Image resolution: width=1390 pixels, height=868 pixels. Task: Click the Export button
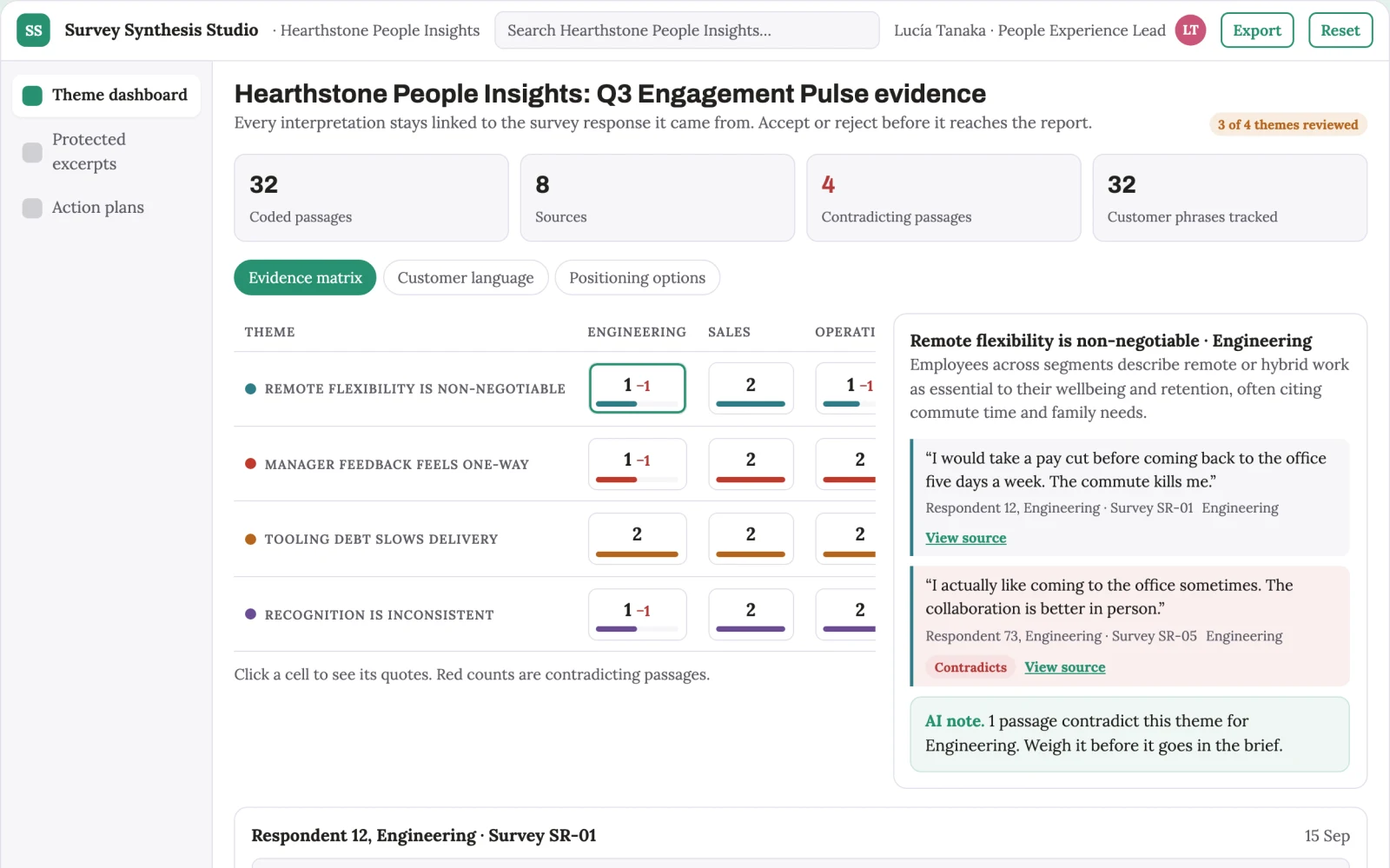1257,30
